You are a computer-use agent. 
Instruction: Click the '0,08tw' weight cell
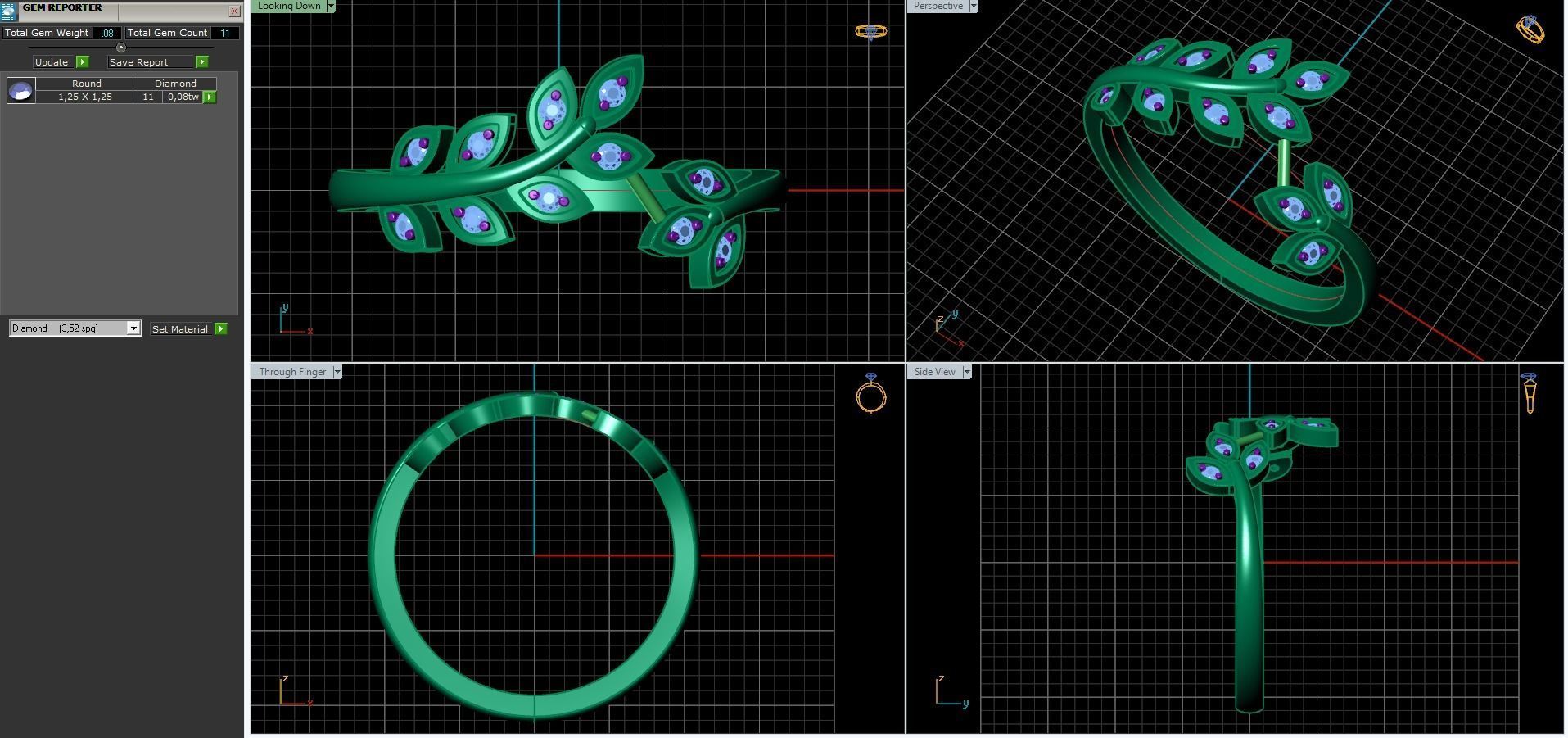(x=183, y=97)
